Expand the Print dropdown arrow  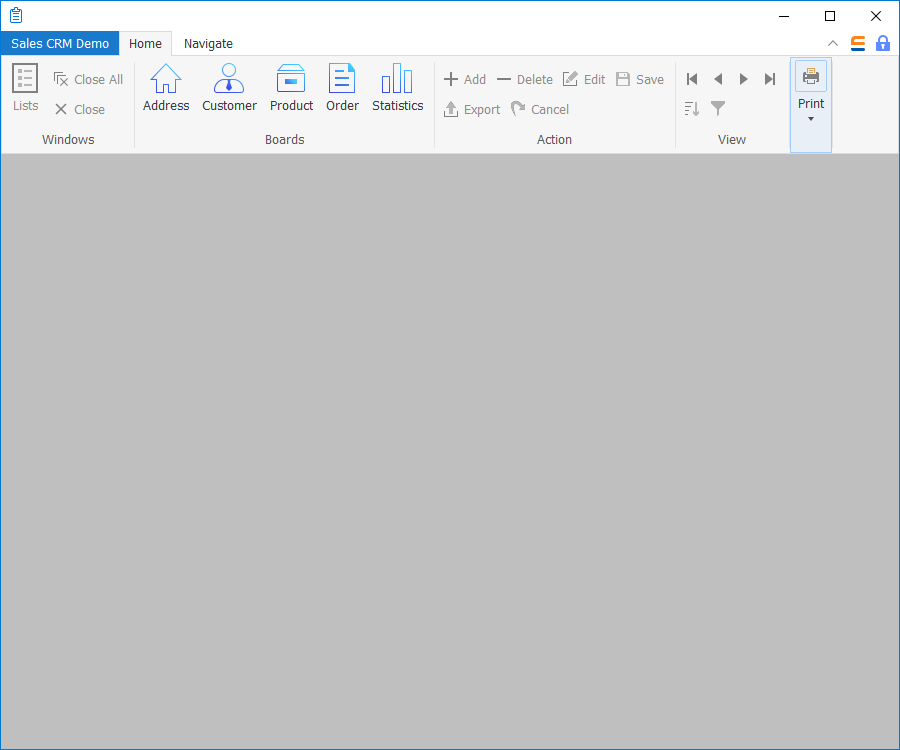point(811,119)
